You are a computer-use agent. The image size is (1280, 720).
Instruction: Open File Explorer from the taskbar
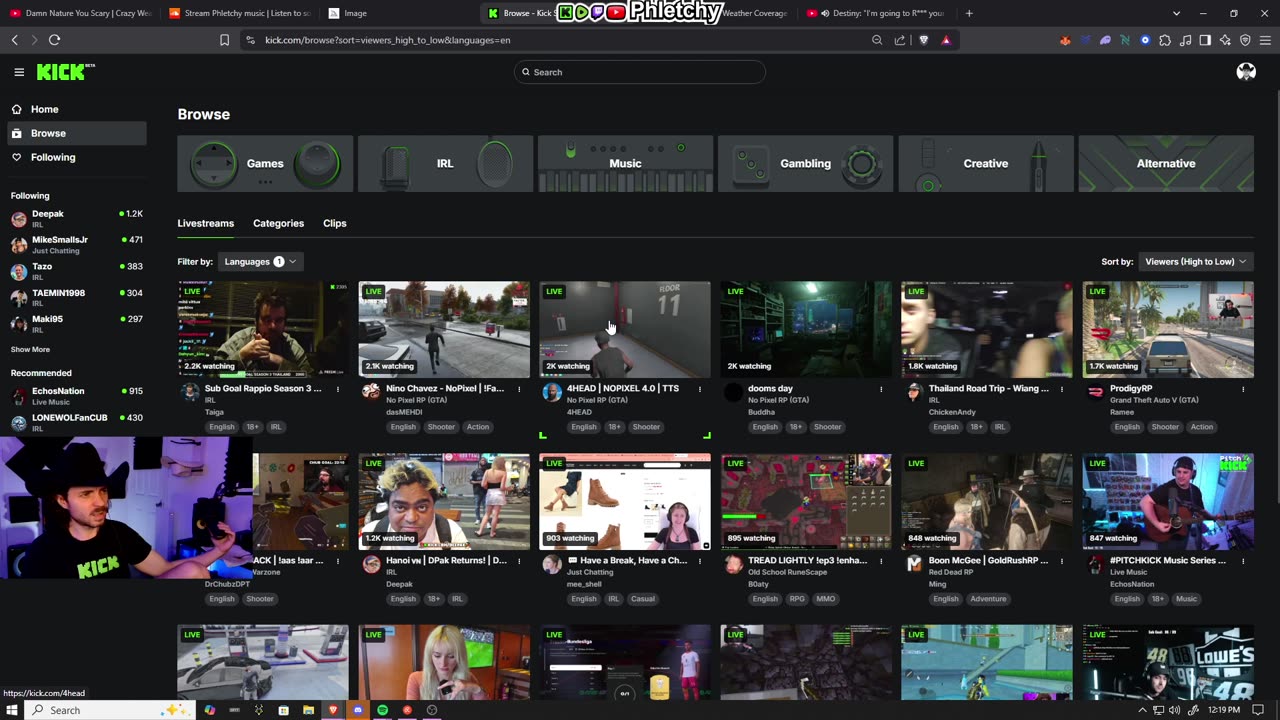[308, 710]
